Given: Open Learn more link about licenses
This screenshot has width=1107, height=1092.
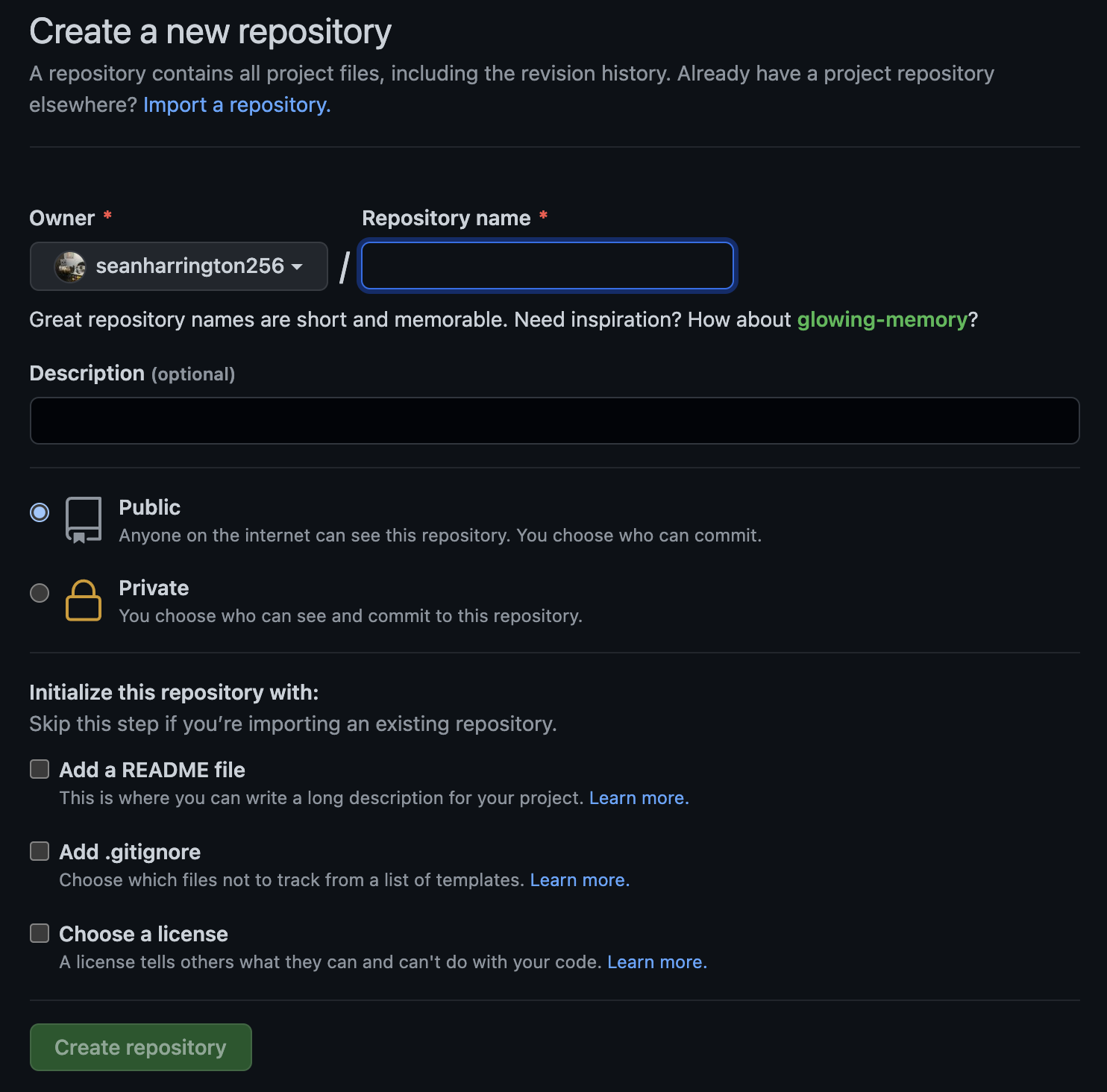Looking at the screenshot, I should tap(657, 962).
